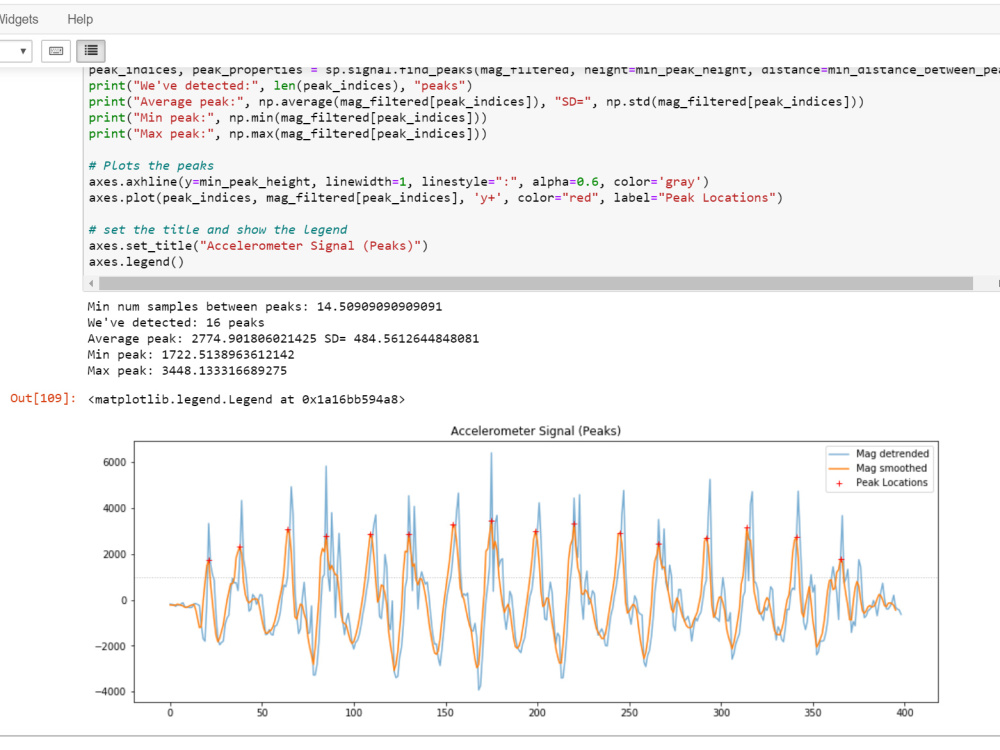The image size is (1000, 750).
Task: Open the Help menu
Action: pos(80,18)
